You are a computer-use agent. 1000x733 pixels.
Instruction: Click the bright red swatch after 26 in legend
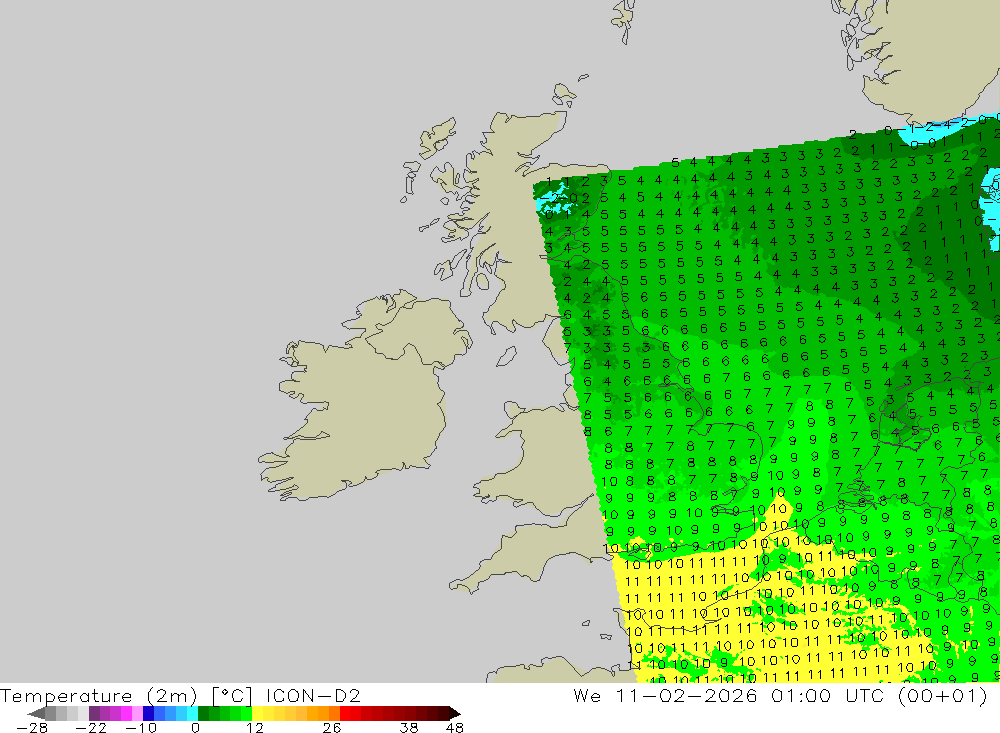345,713
